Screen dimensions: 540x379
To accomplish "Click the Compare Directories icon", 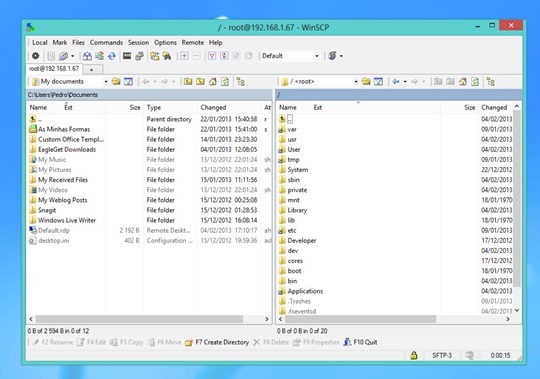I will pos(87,56).
